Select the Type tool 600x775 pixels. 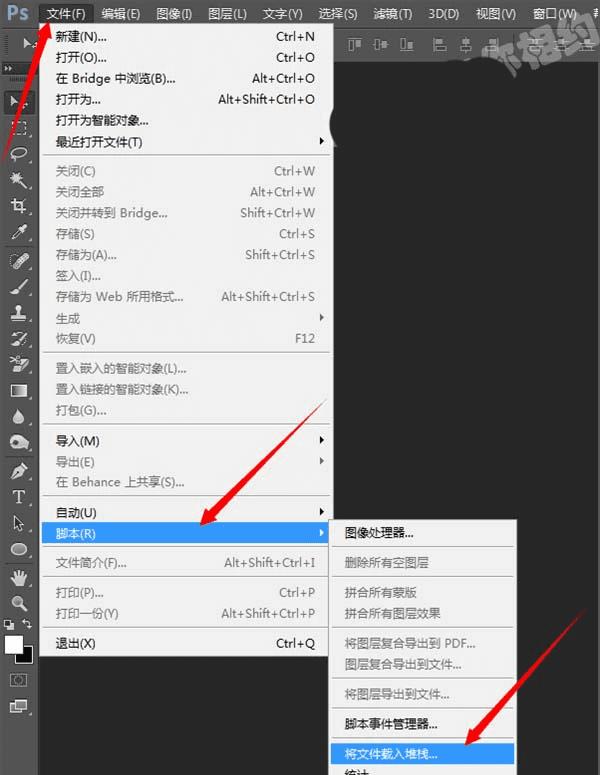19,497
